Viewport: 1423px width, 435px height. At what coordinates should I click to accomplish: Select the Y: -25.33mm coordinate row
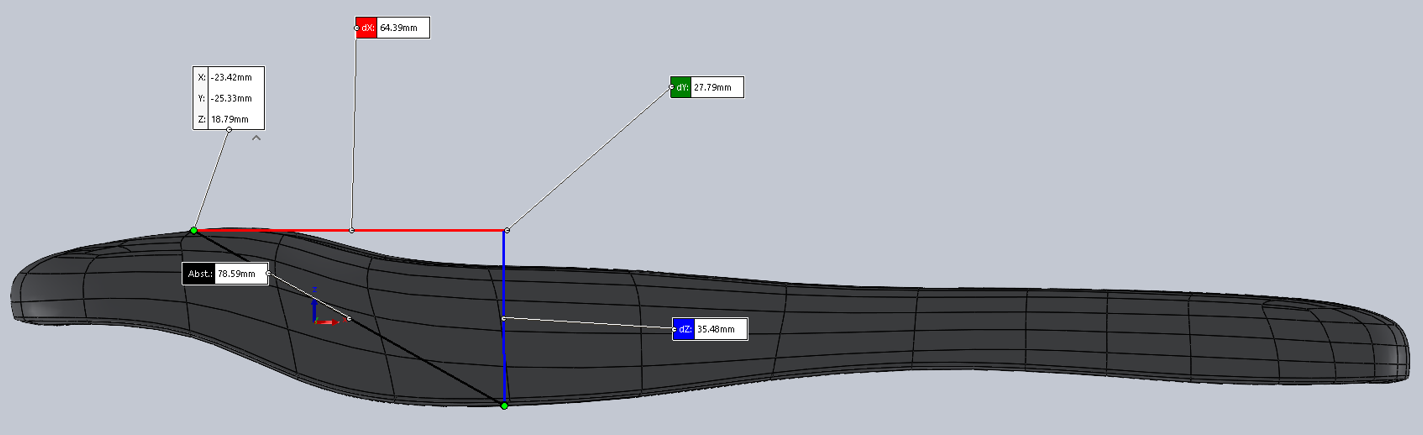[229, 98]
